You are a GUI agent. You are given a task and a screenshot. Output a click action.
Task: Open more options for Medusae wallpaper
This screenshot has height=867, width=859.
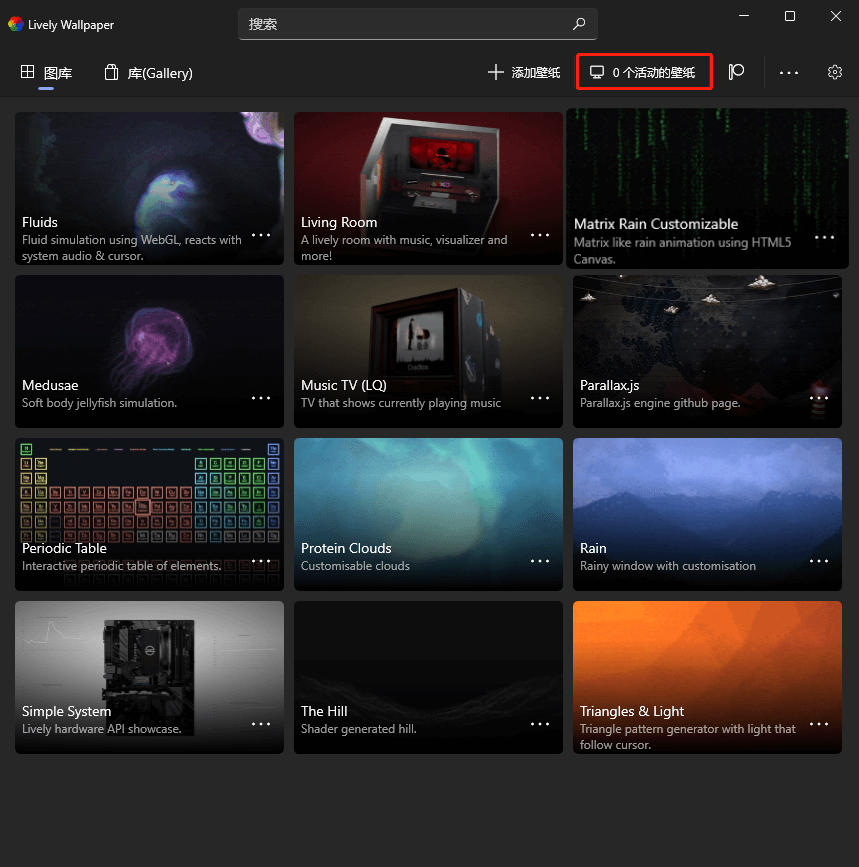[x=261, y=398]
